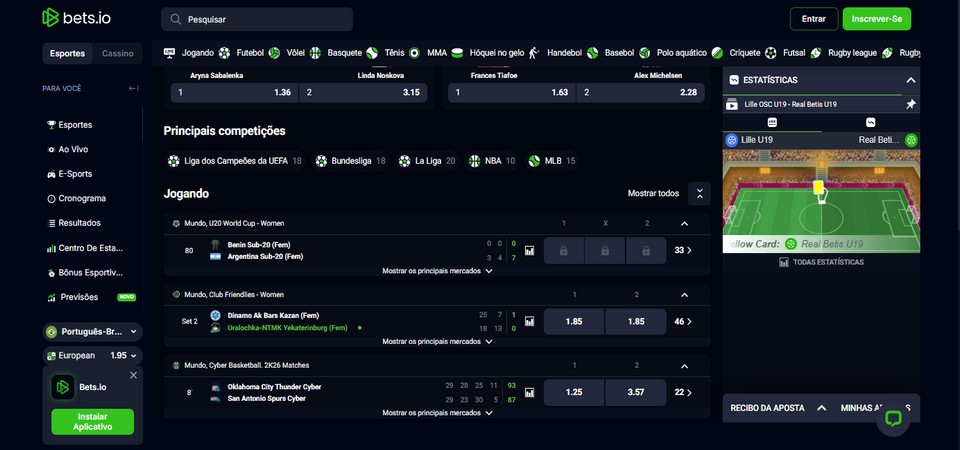The width and height of the screenshot is (960, 450).
Task: Open MLB competition chip
Action: pyautogui.click(x=552, y=161)
